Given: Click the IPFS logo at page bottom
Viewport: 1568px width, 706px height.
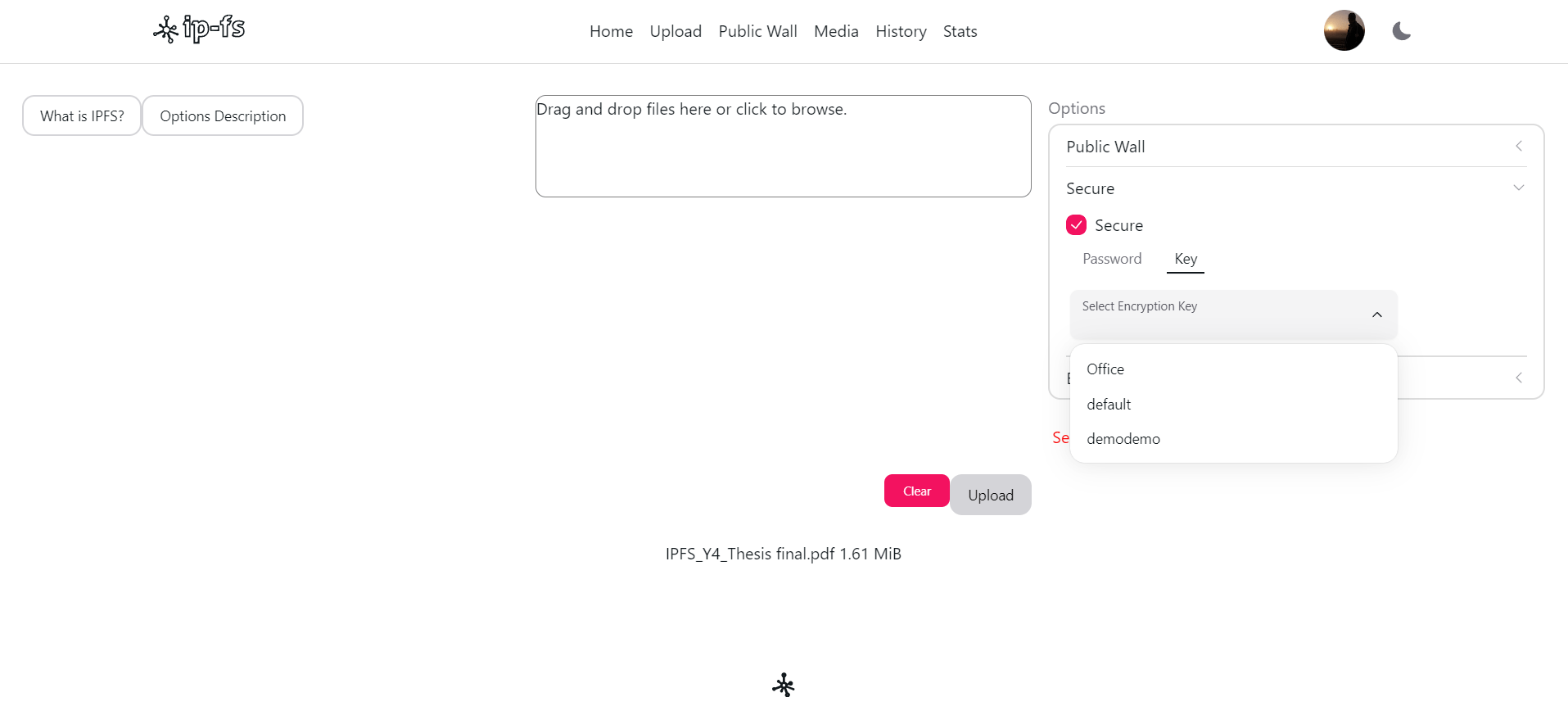Looking at the screenshot, I should coord(784,685).
